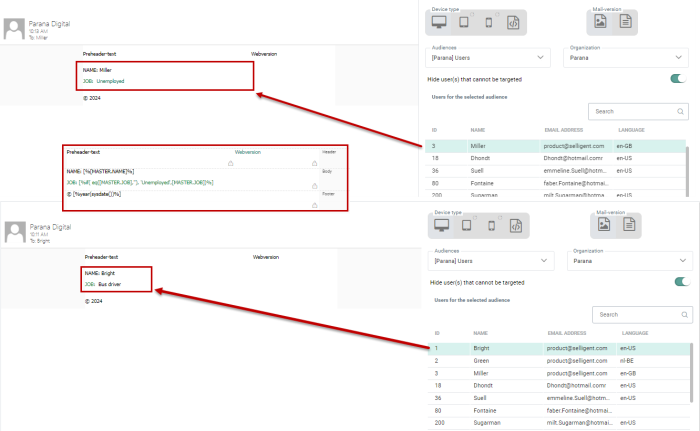Toggle 'Hide user(s)' switch in upper panel

pyautogui.click(x=679, y=78)
